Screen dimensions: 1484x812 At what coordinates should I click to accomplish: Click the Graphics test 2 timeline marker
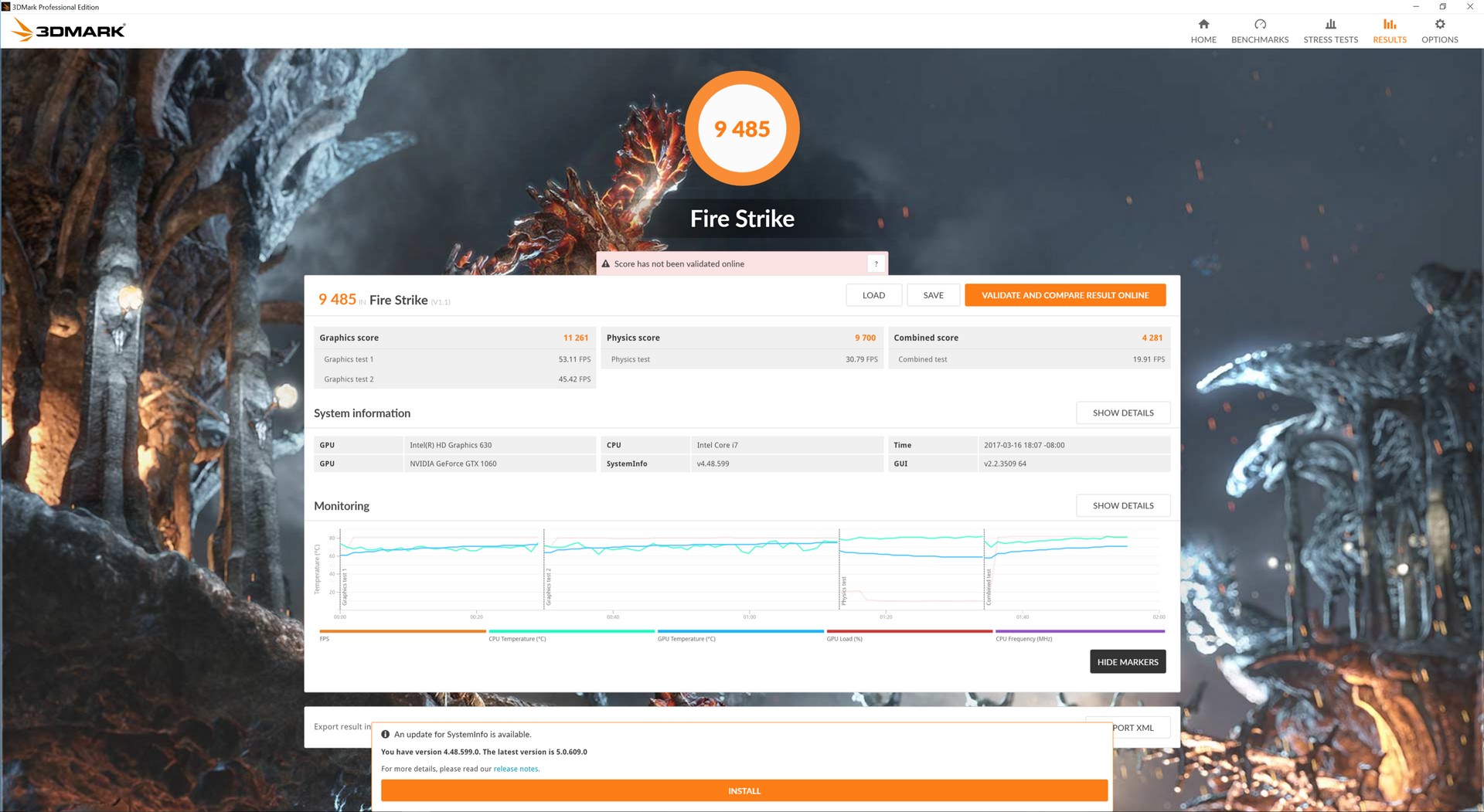549,589
